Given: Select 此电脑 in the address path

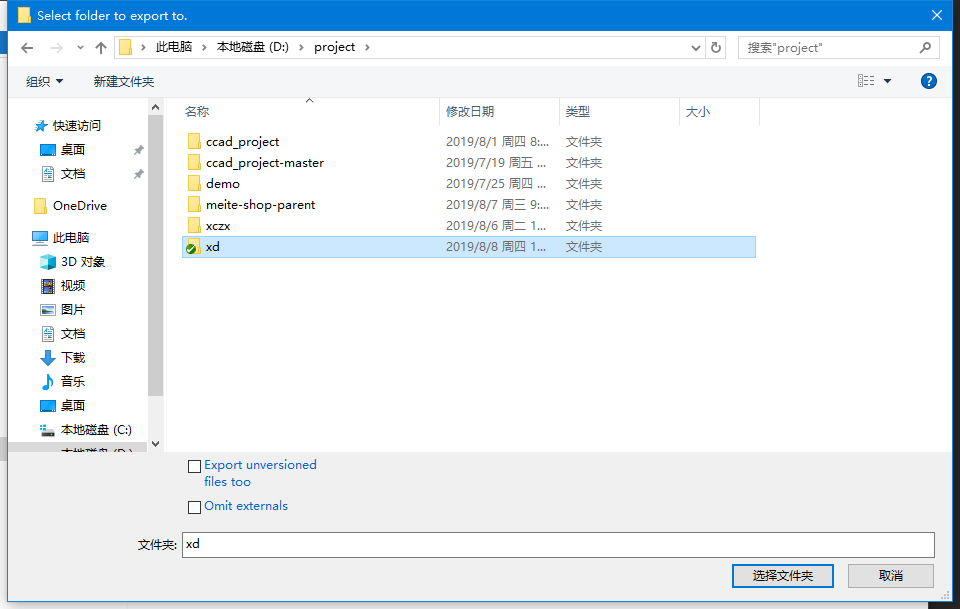Looking at the screenshot, I should [x=174, y=47].
